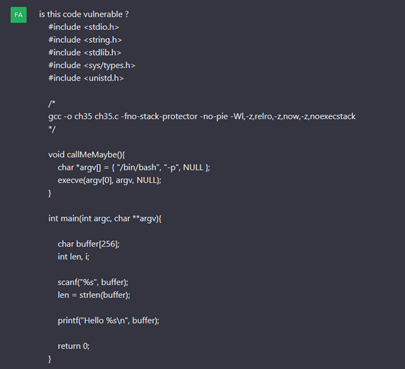Click the #include <unistd.h> line
The width and height of the screenshot is (405, 369).
tap(86, 78)
